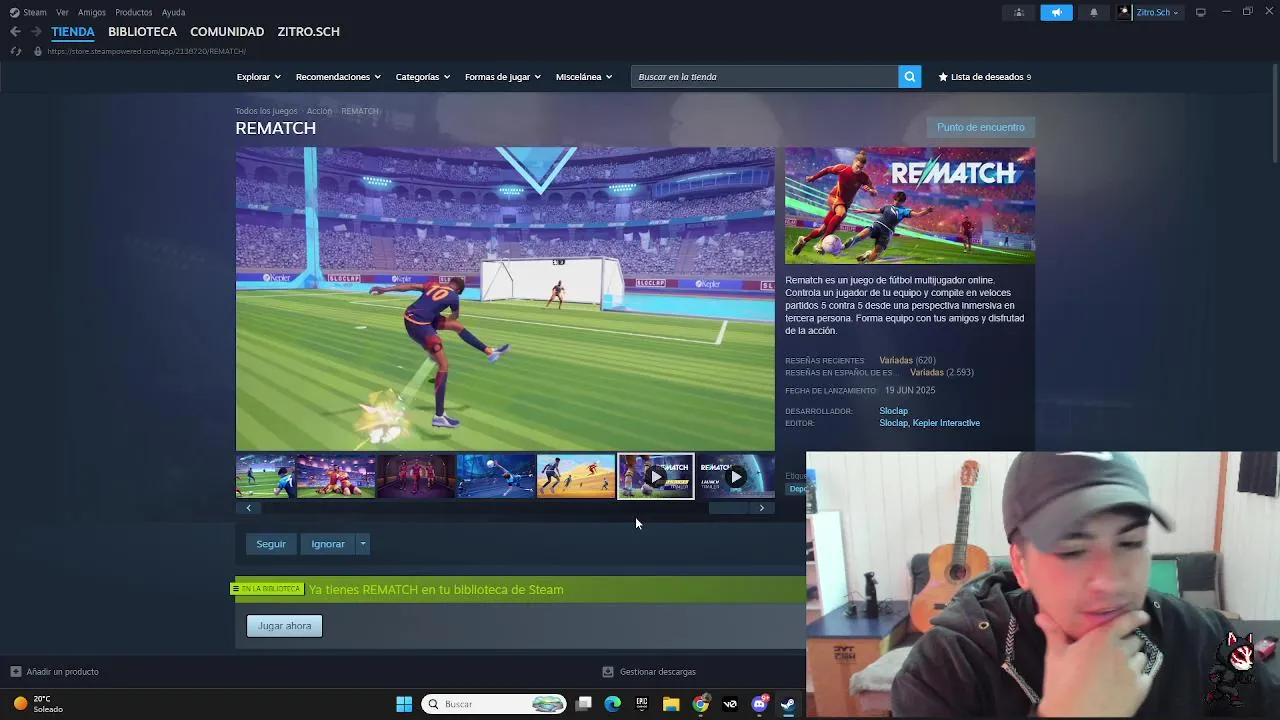This screenshot has height=720, width=1280.
Task: Open recent reviews Variadas (620)
Action: pos(907,360)
